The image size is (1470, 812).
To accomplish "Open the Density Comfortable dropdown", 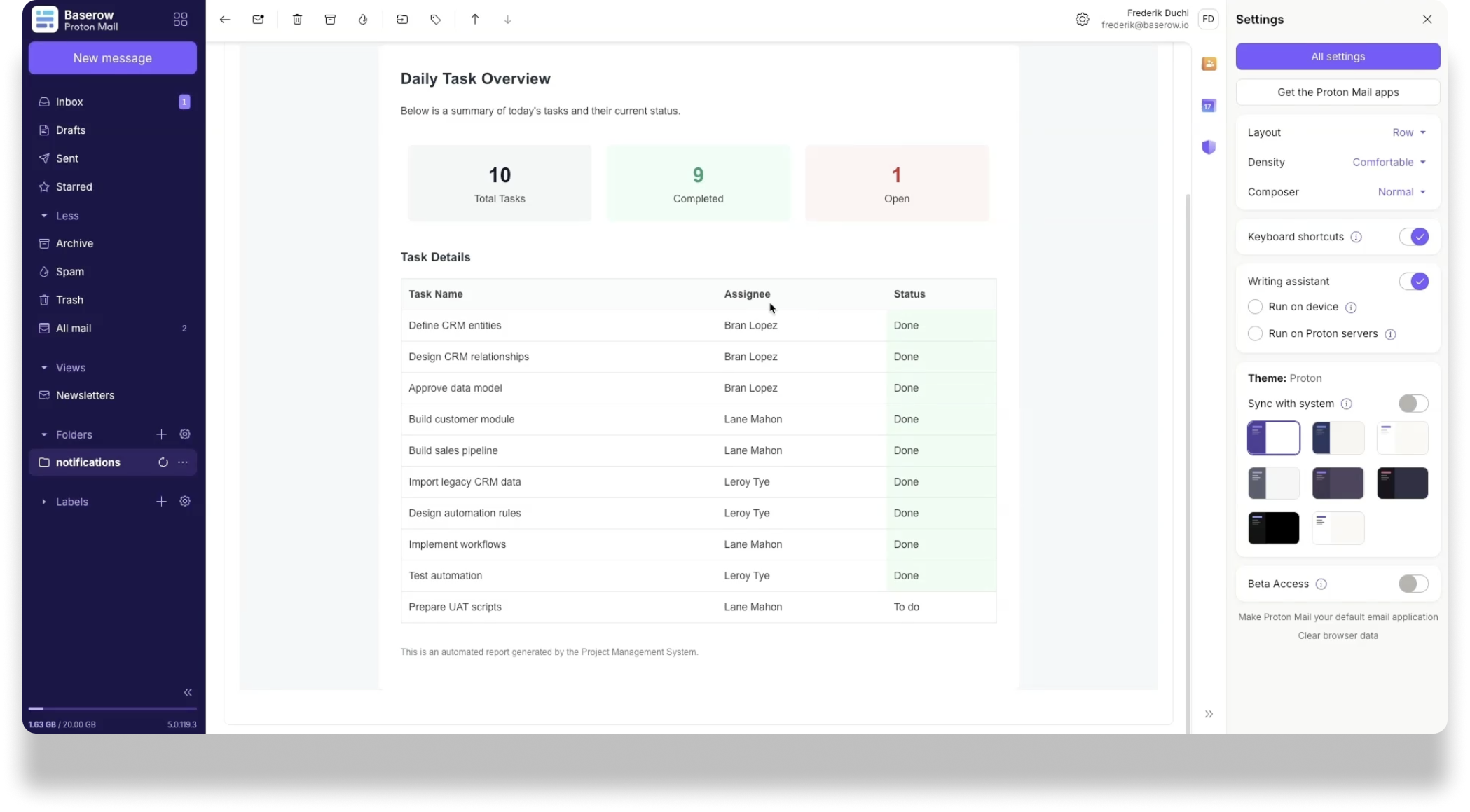I will click(x=1389, y=162).
